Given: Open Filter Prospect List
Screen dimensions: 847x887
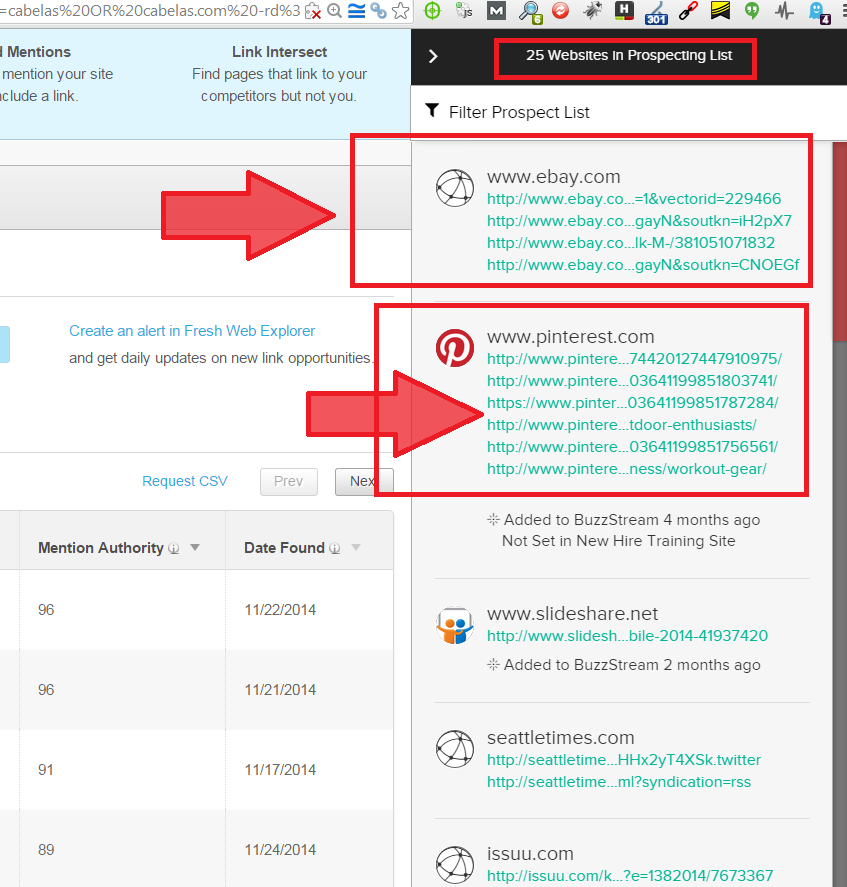Looking at the screenshot, I should click(519, 112).
